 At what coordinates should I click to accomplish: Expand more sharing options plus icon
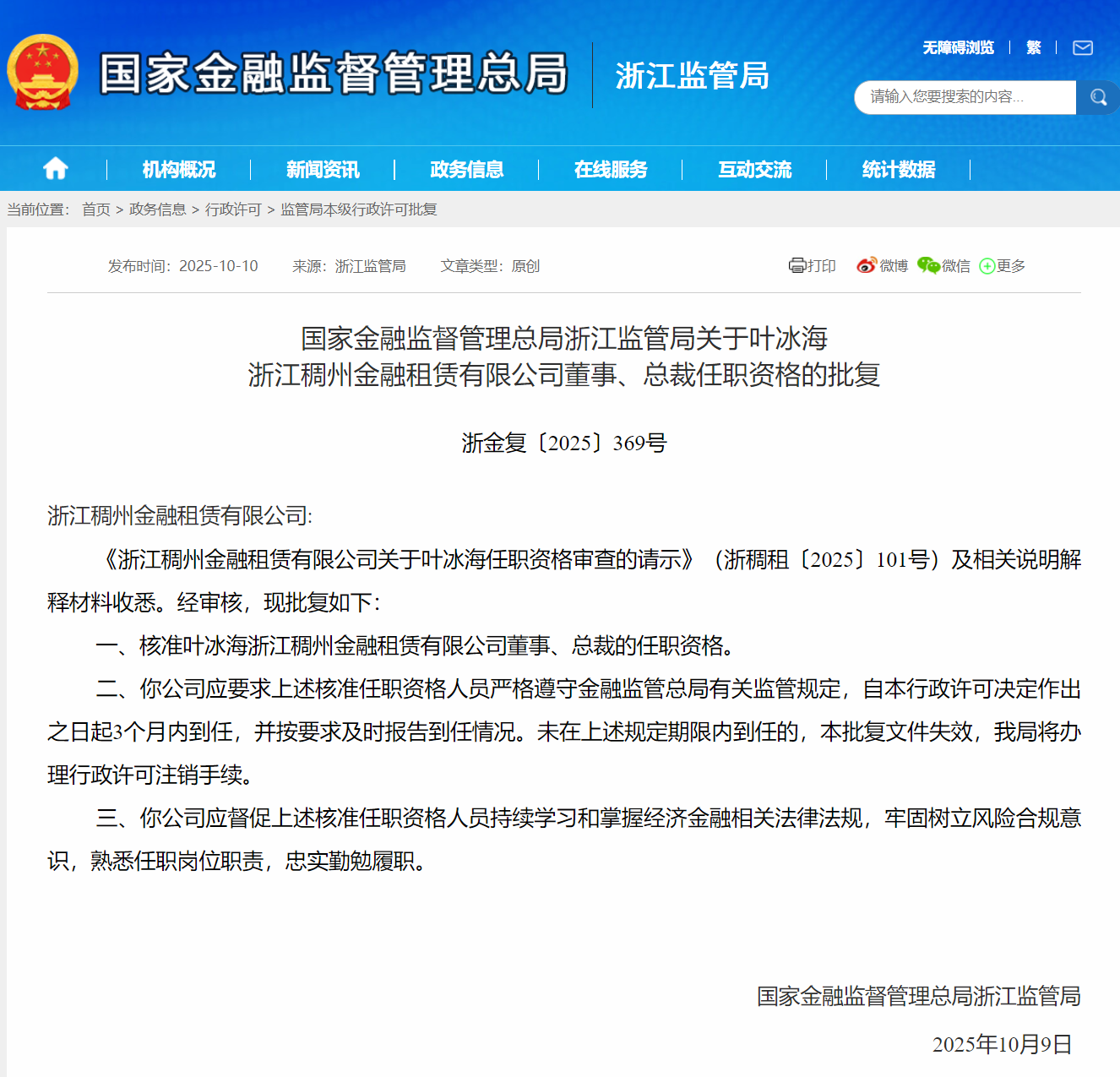pyautogui.click(x=987, y=266)
